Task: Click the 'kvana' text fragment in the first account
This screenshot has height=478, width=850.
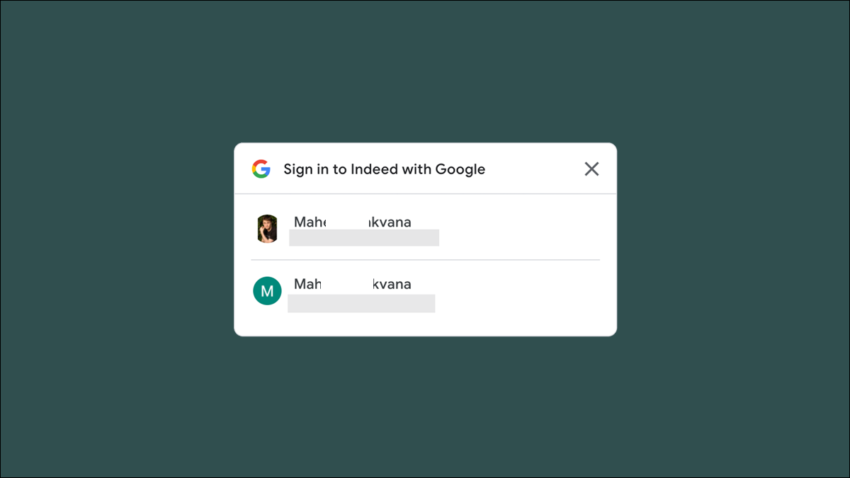Action: click(390, 222)
